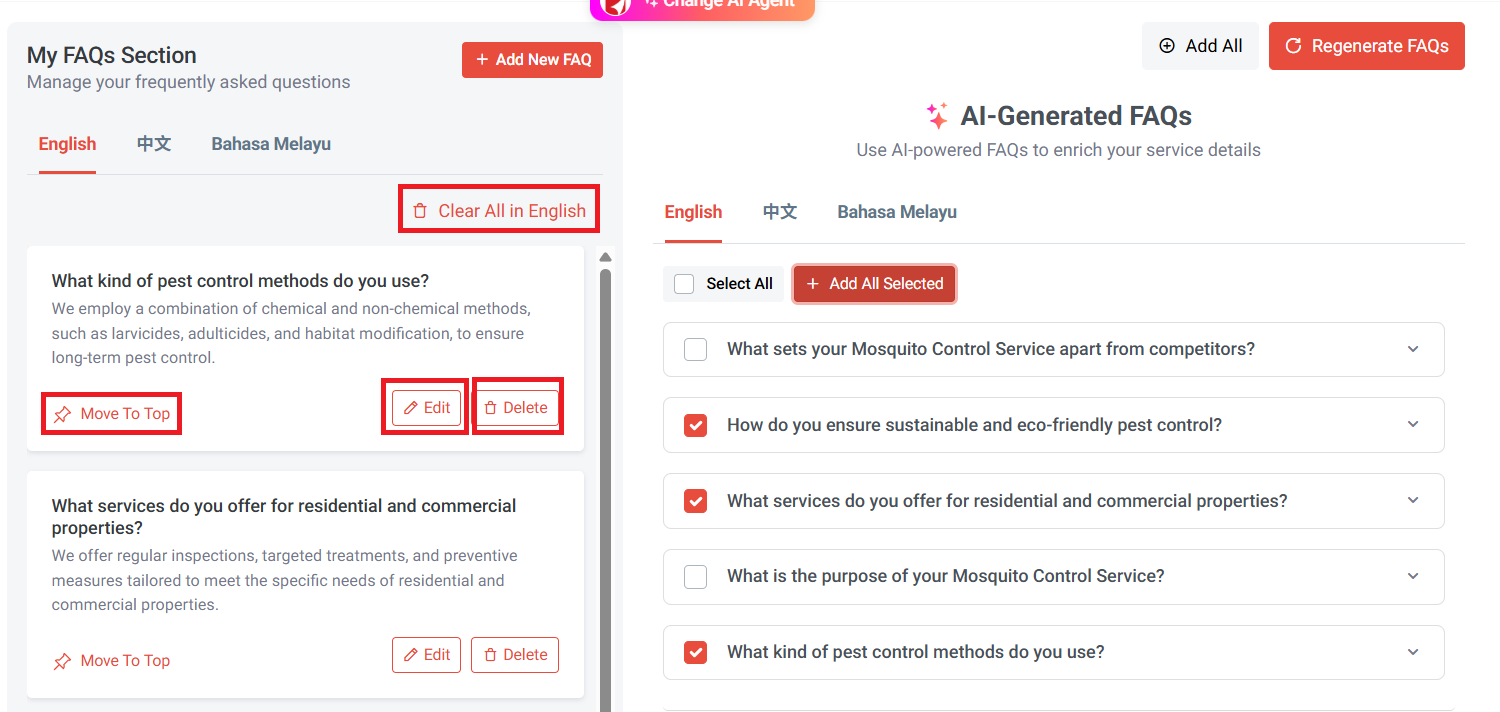Click the circled plus icon on Add All
This screenshot has height=712, width=1500.
1167,45
